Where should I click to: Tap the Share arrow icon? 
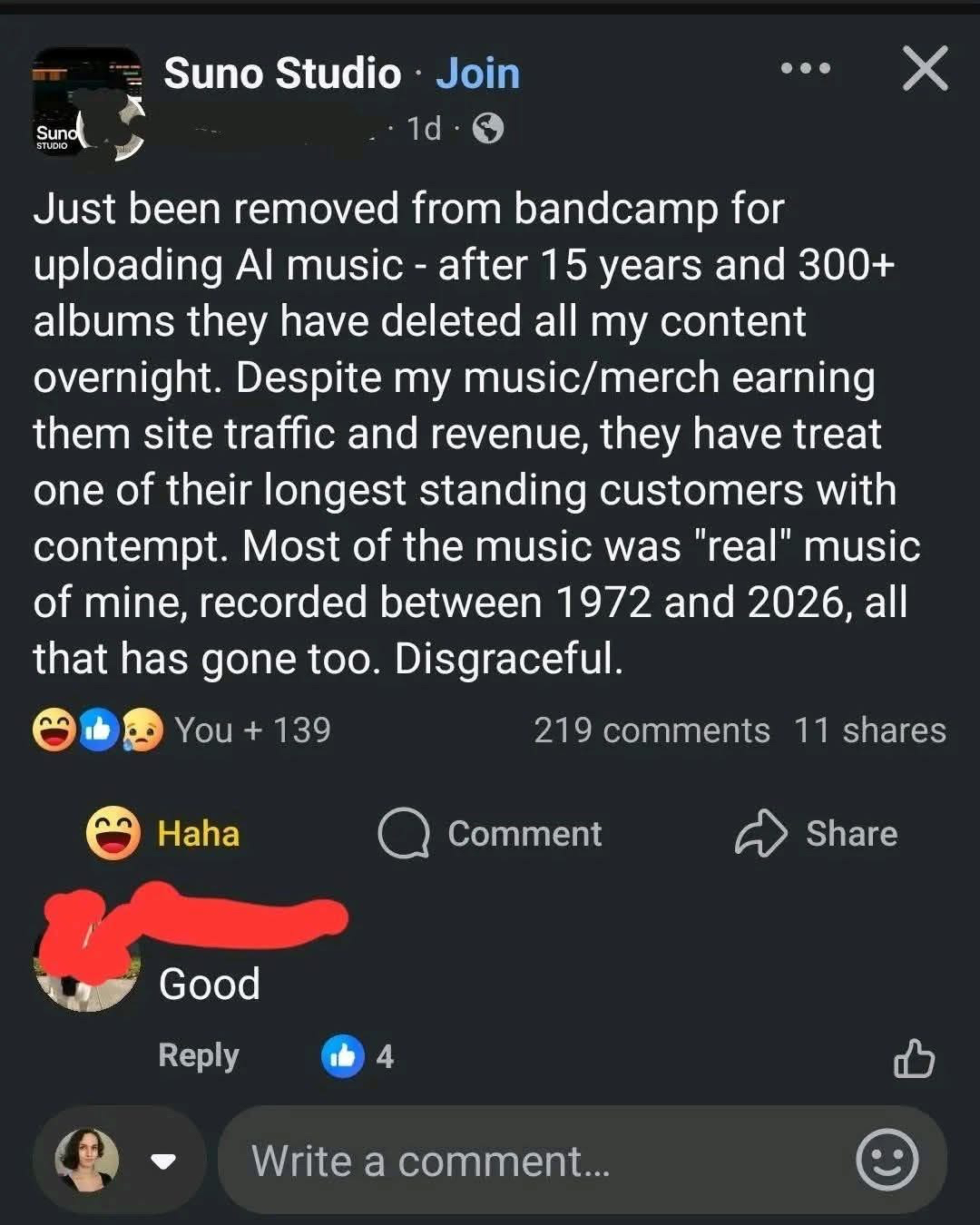[760, 833]
